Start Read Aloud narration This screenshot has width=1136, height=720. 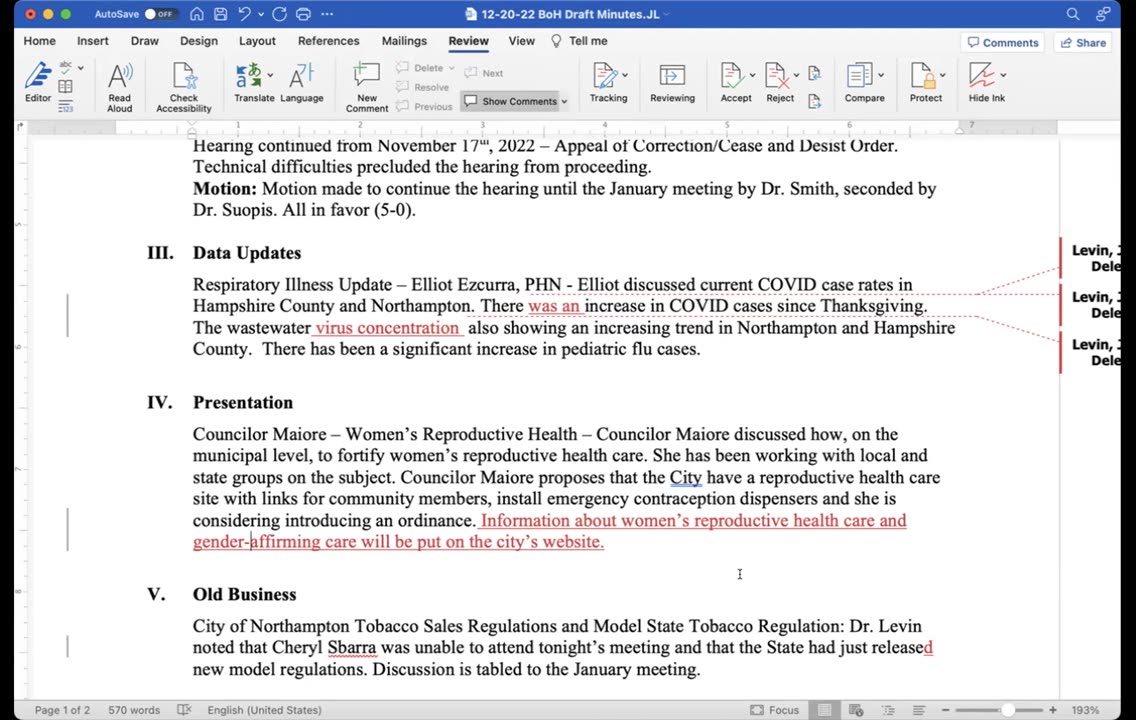click(x=120, y=87)
